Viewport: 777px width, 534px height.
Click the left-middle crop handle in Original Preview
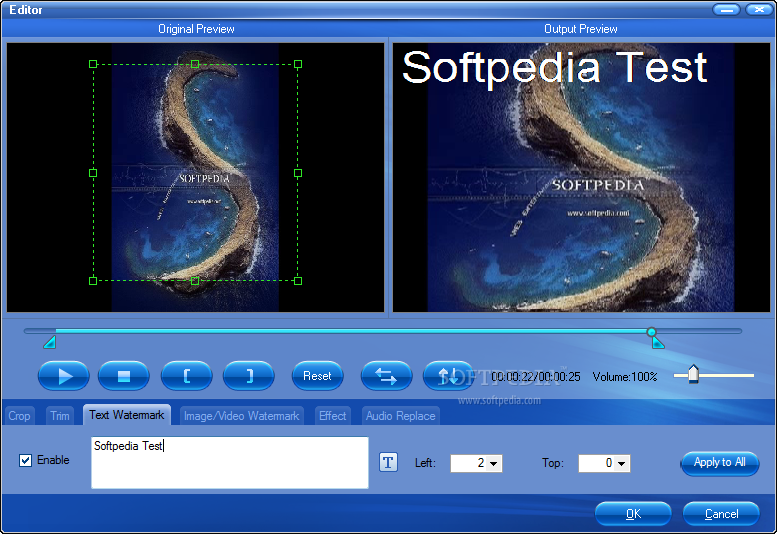(93, 173)
